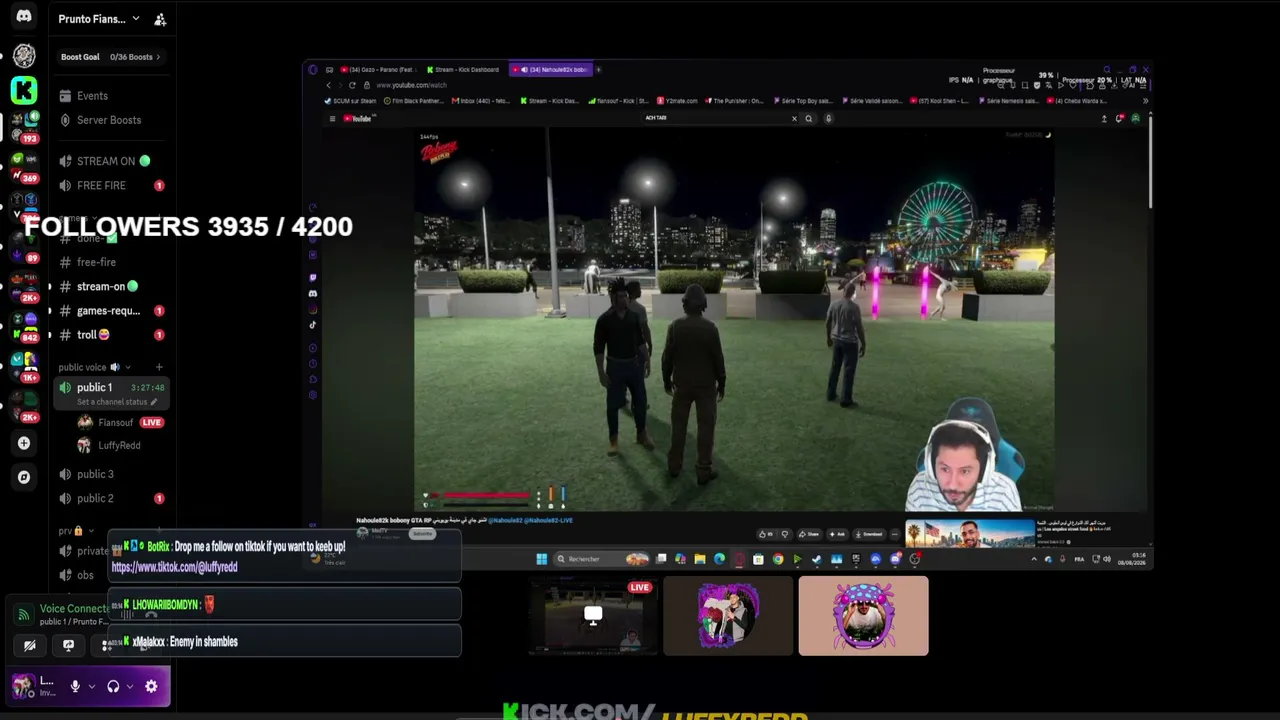Join the public 2 voice channel
Image resolution: width=1280 pixels, height=720 pixels.
(112, 498)
